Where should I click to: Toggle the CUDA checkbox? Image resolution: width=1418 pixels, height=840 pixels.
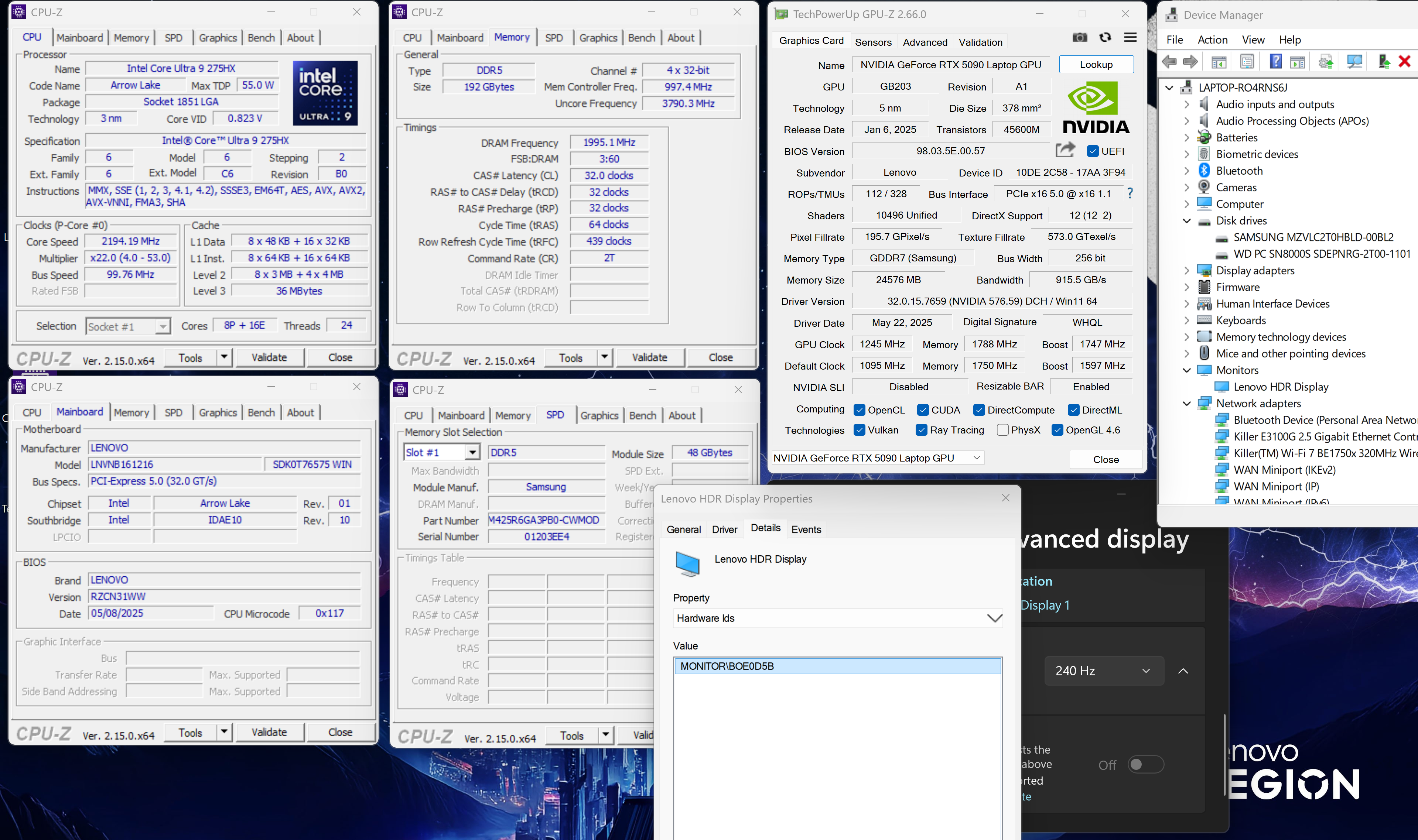click(923, 410)
